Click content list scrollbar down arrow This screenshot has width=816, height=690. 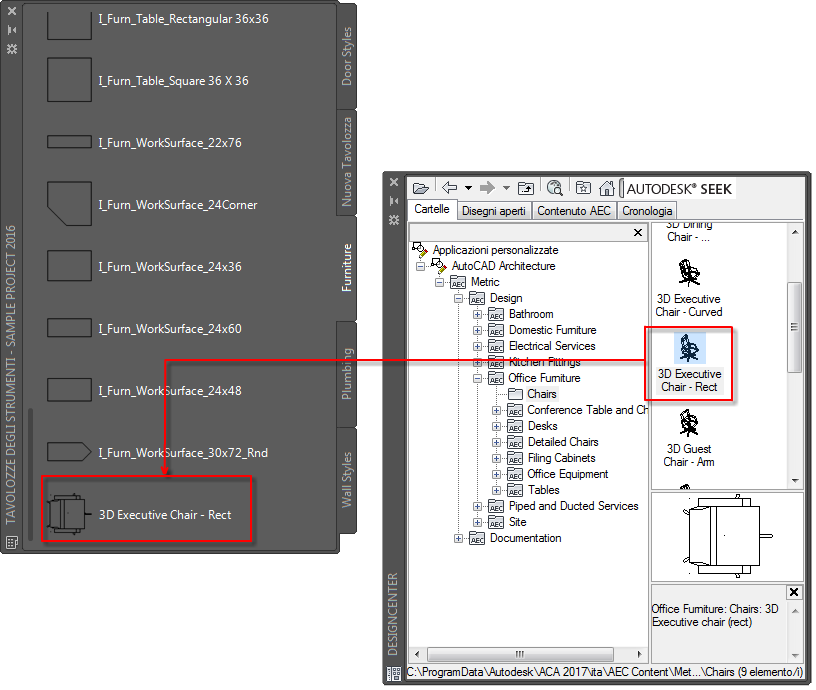pyautogui.click(x=795, y=481)
